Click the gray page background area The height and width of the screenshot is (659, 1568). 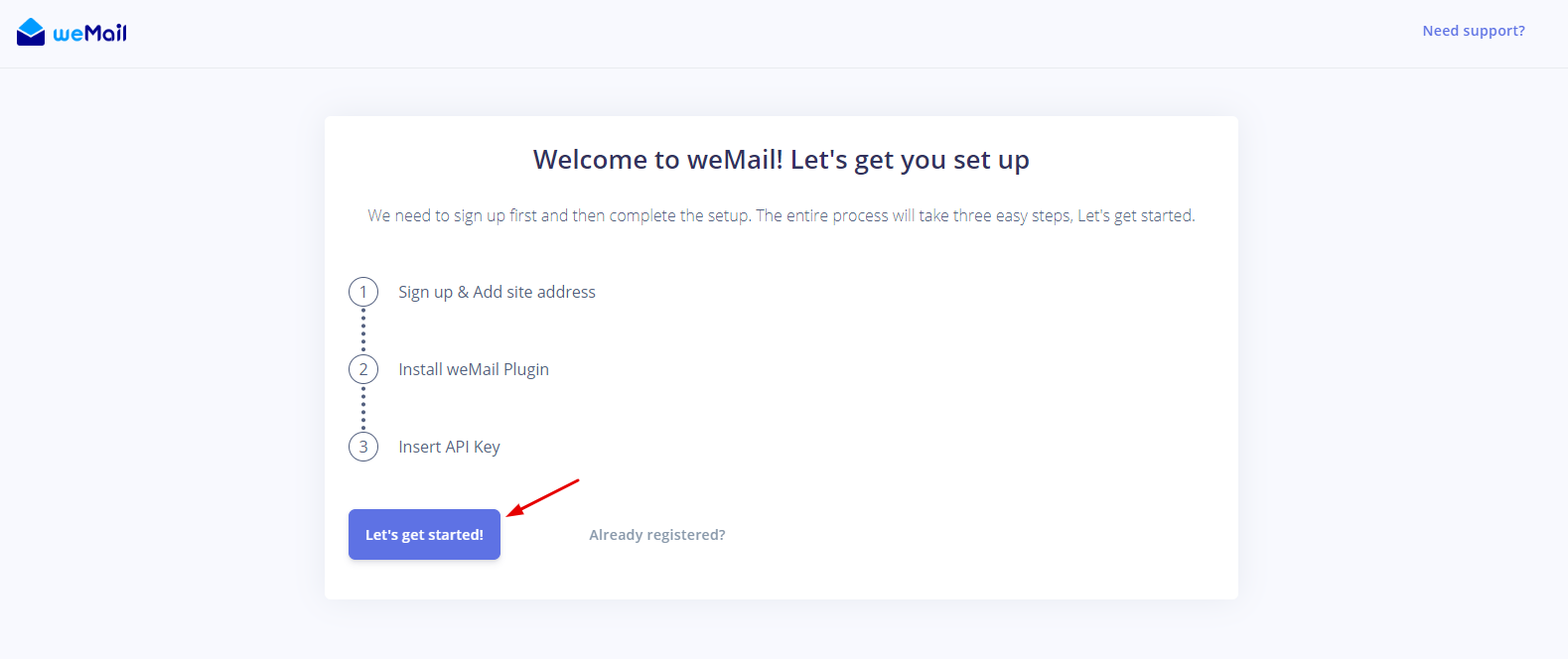[x=149, y=397]
